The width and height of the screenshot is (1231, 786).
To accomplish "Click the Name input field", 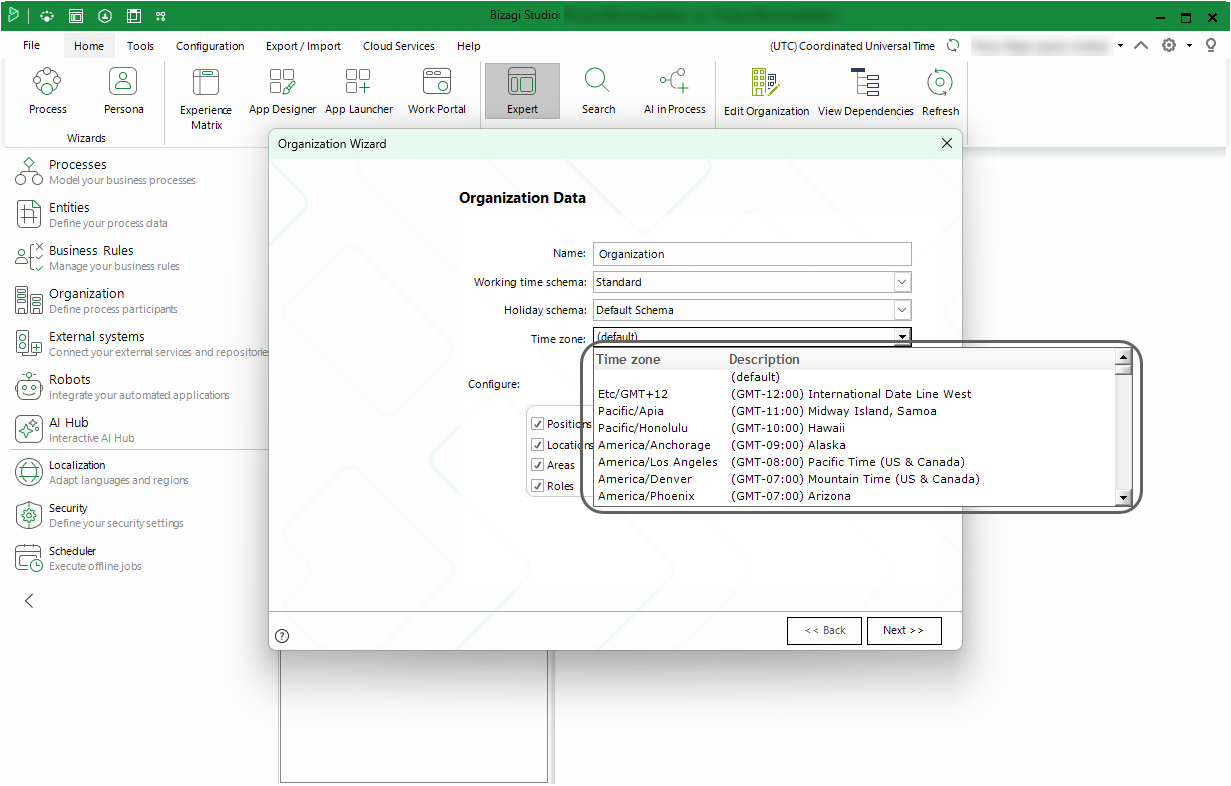I will coord(752,254).
